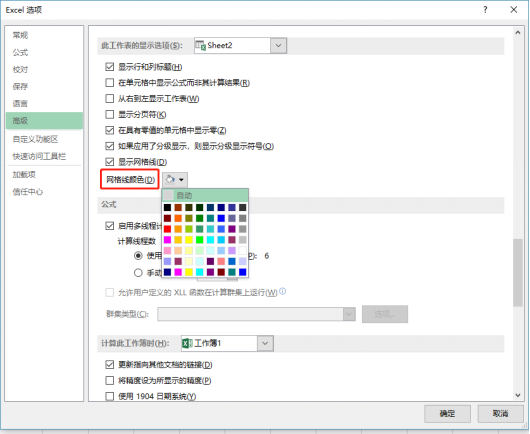Click 计算此工作簿时(H) label
530x434 pixels.
(135, 343)
